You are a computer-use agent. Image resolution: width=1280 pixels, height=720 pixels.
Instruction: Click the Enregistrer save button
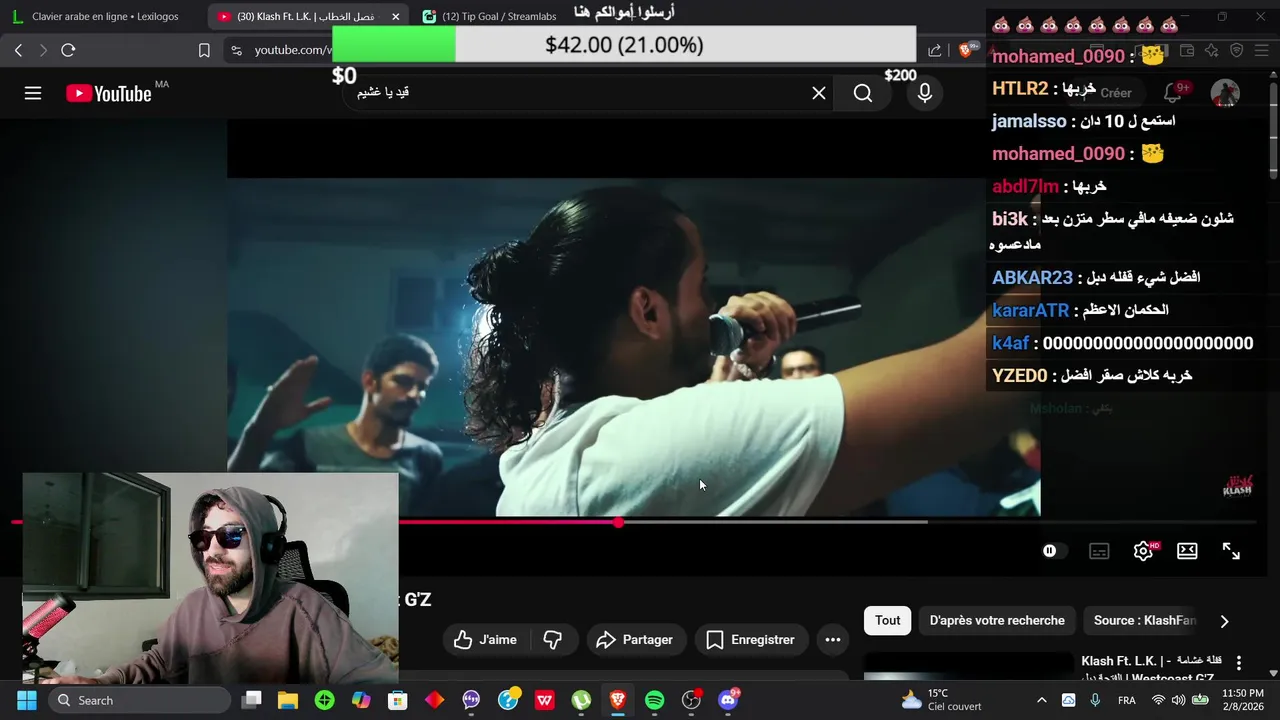[x=751, y=640]
